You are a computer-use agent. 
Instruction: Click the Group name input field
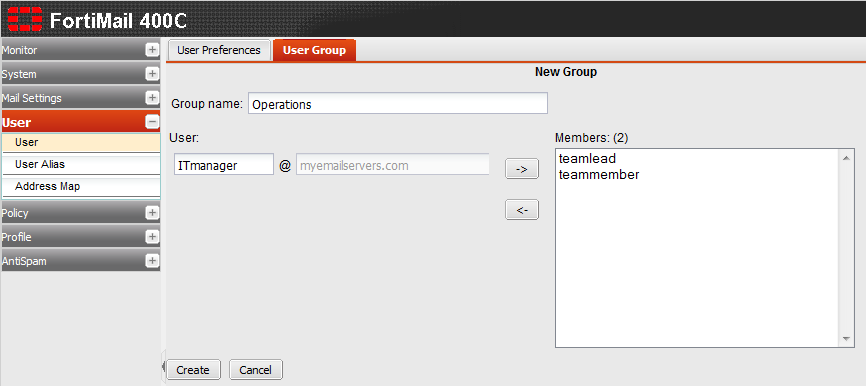coord(398,103)
